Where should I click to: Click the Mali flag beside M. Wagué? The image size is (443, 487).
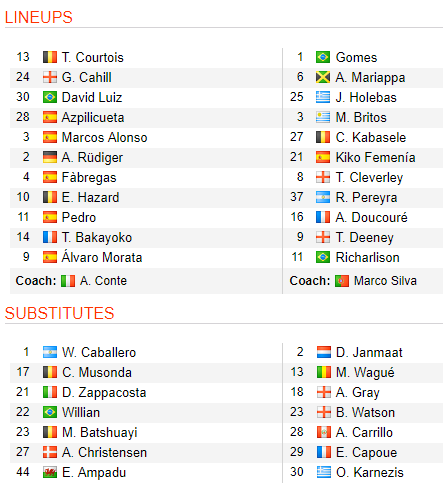[323, 372]
